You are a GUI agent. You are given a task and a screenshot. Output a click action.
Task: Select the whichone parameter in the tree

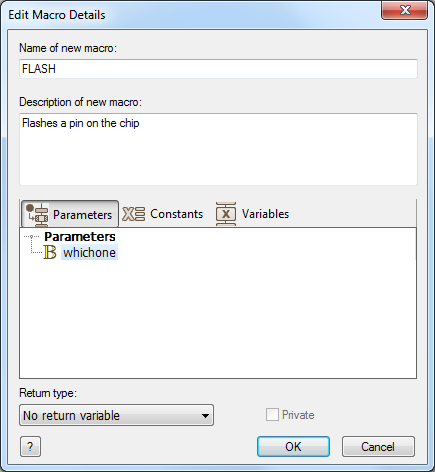89,252
